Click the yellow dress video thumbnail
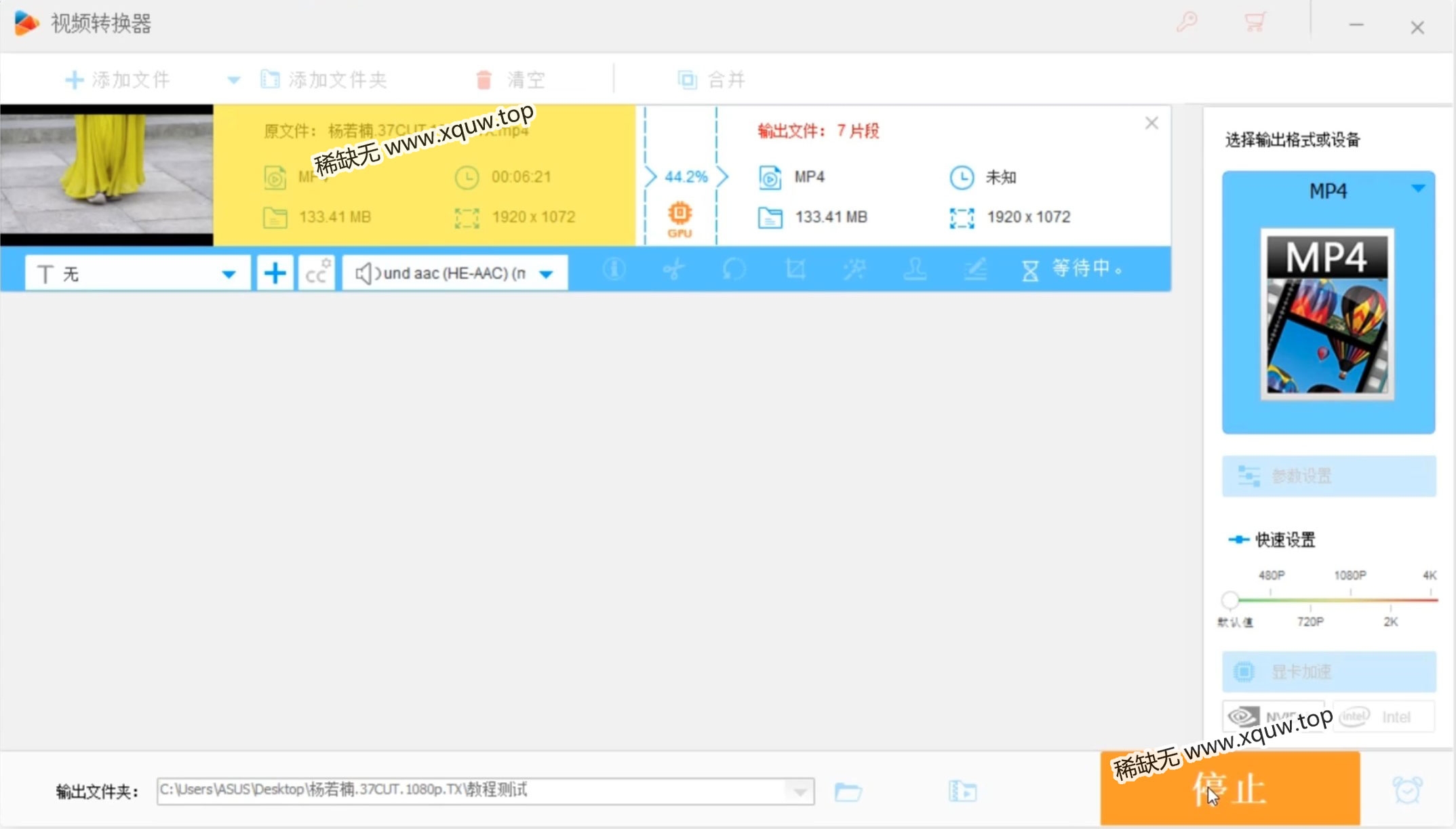Viewport: 1456px width, 829px height. pyautogui.click(x=106, y=175)
